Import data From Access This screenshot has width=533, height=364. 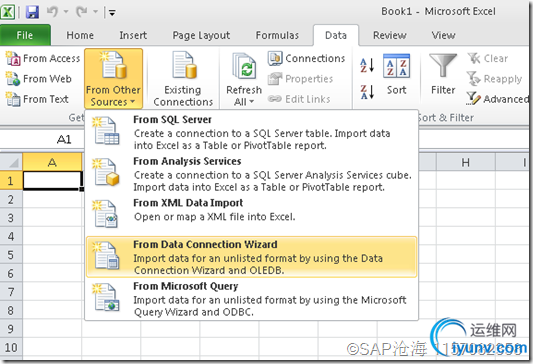(43, 58)
